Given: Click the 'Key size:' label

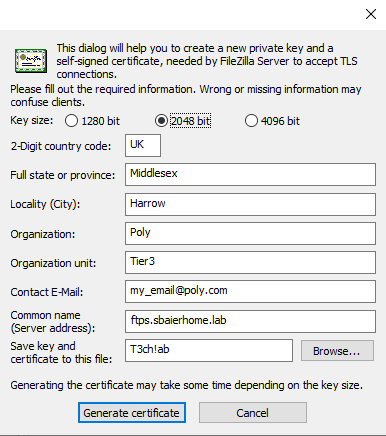Looking at the screenshot, I should point(32,120).
